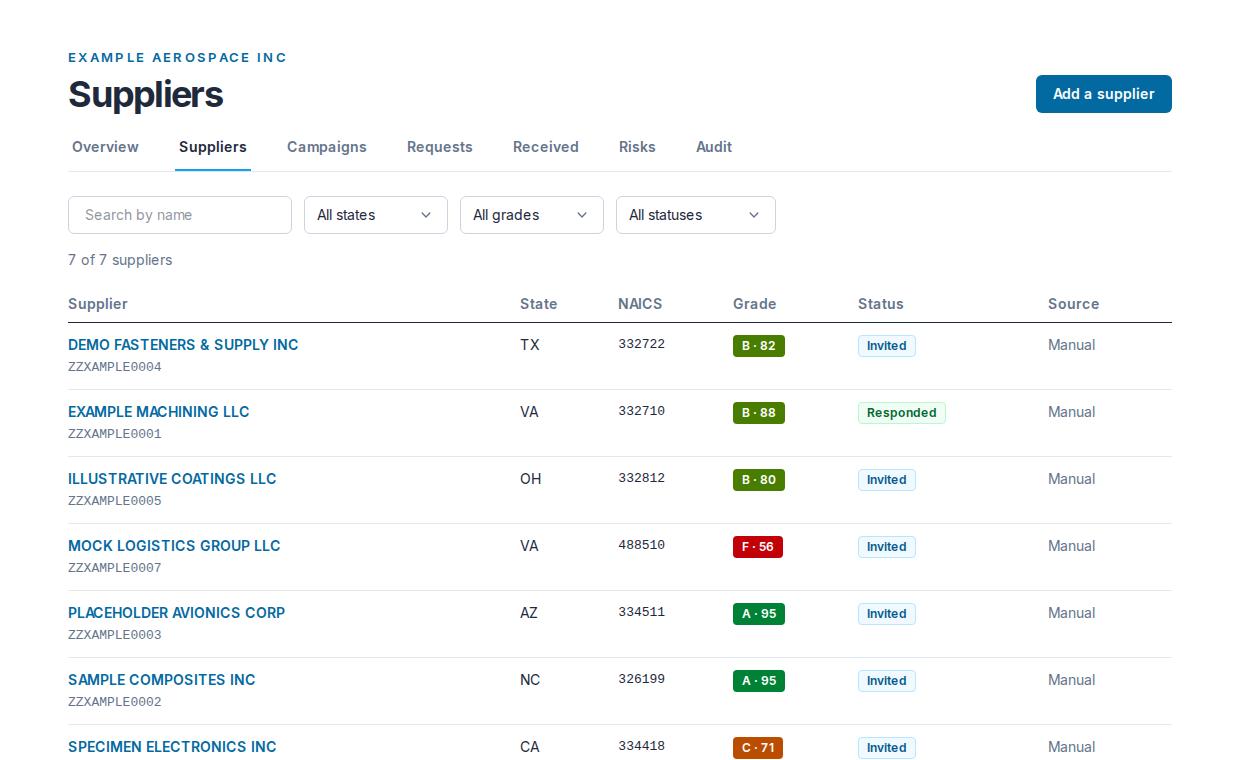This screenshot has height=760, width=1240.
Task: Click Invited status for Illustrative Coatings
Action: [887, 480]
